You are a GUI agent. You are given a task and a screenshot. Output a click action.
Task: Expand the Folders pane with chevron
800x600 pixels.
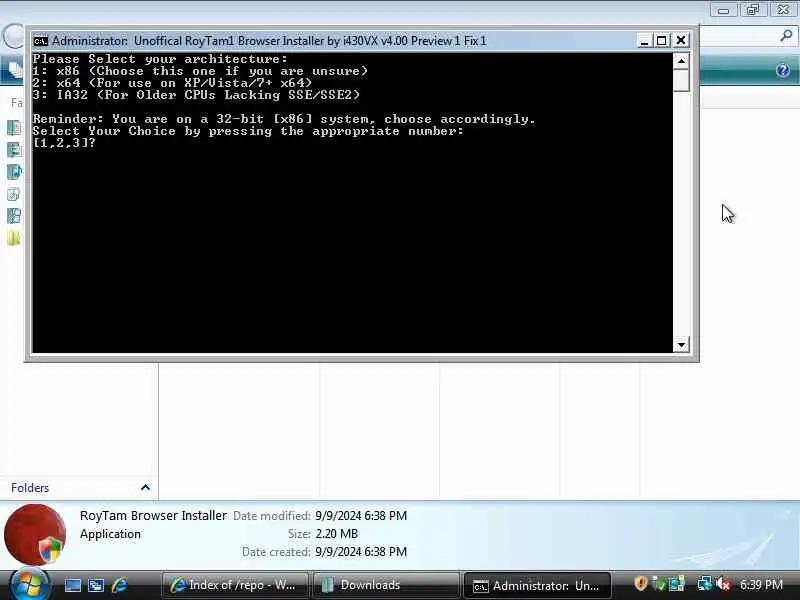pos(145,488)
